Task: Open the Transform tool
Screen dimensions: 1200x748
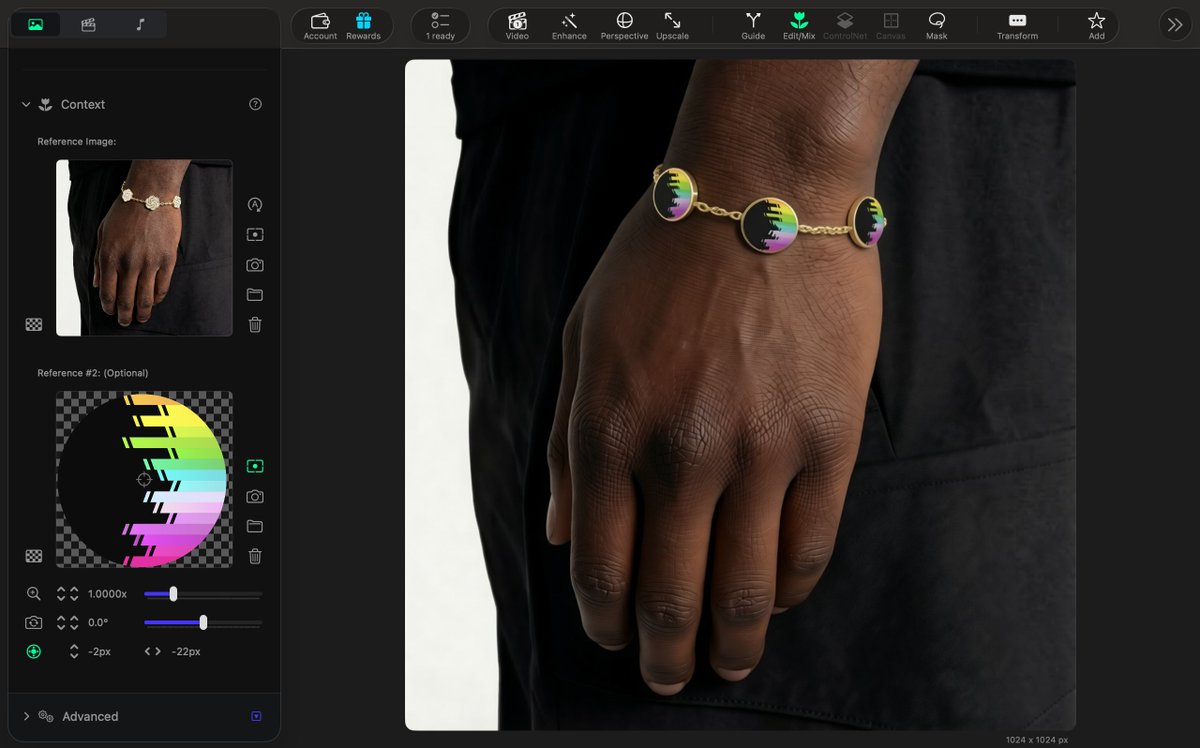Action: click(x=1017, y=26)
